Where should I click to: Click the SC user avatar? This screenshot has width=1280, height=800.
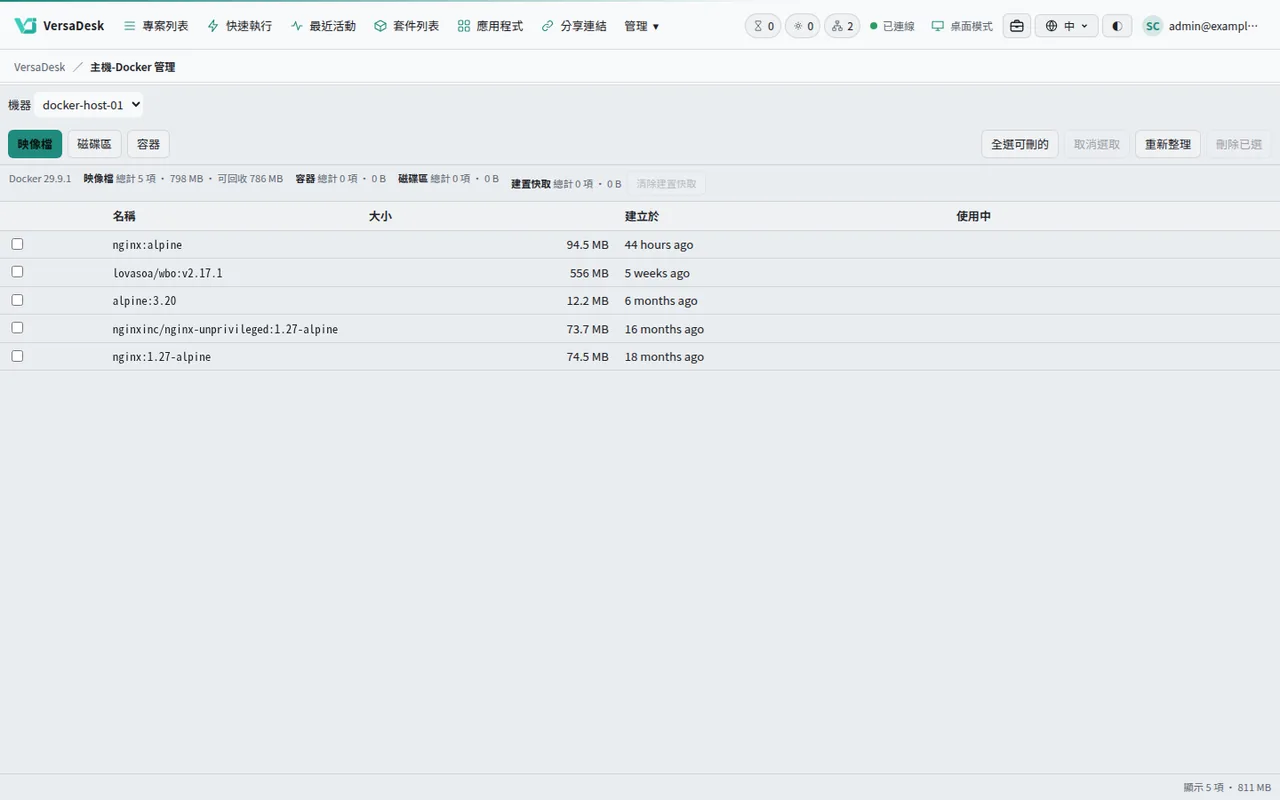click(x=1153, y=26)
